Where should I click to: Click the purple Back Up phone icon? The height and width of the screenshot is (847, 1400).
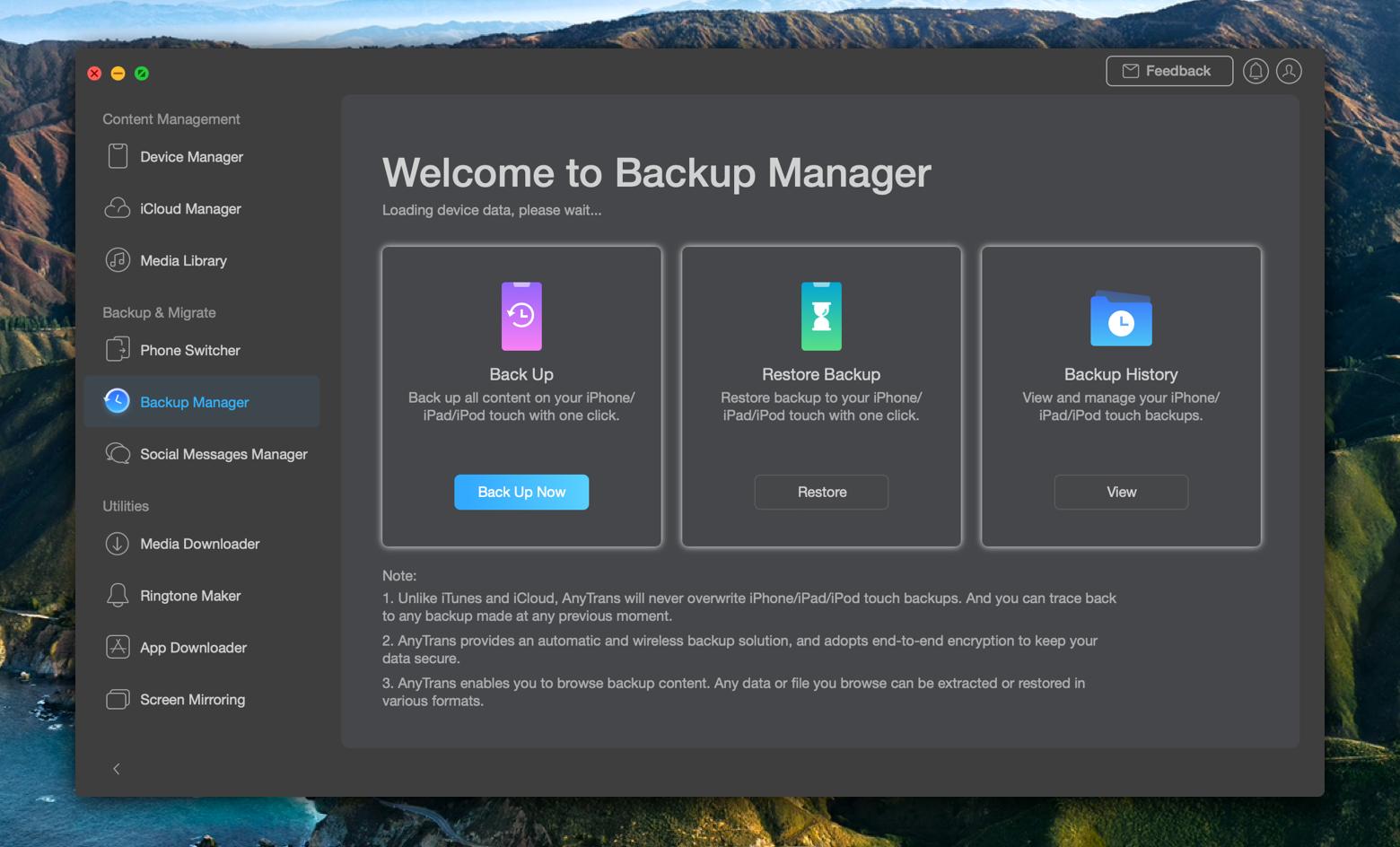521,316
